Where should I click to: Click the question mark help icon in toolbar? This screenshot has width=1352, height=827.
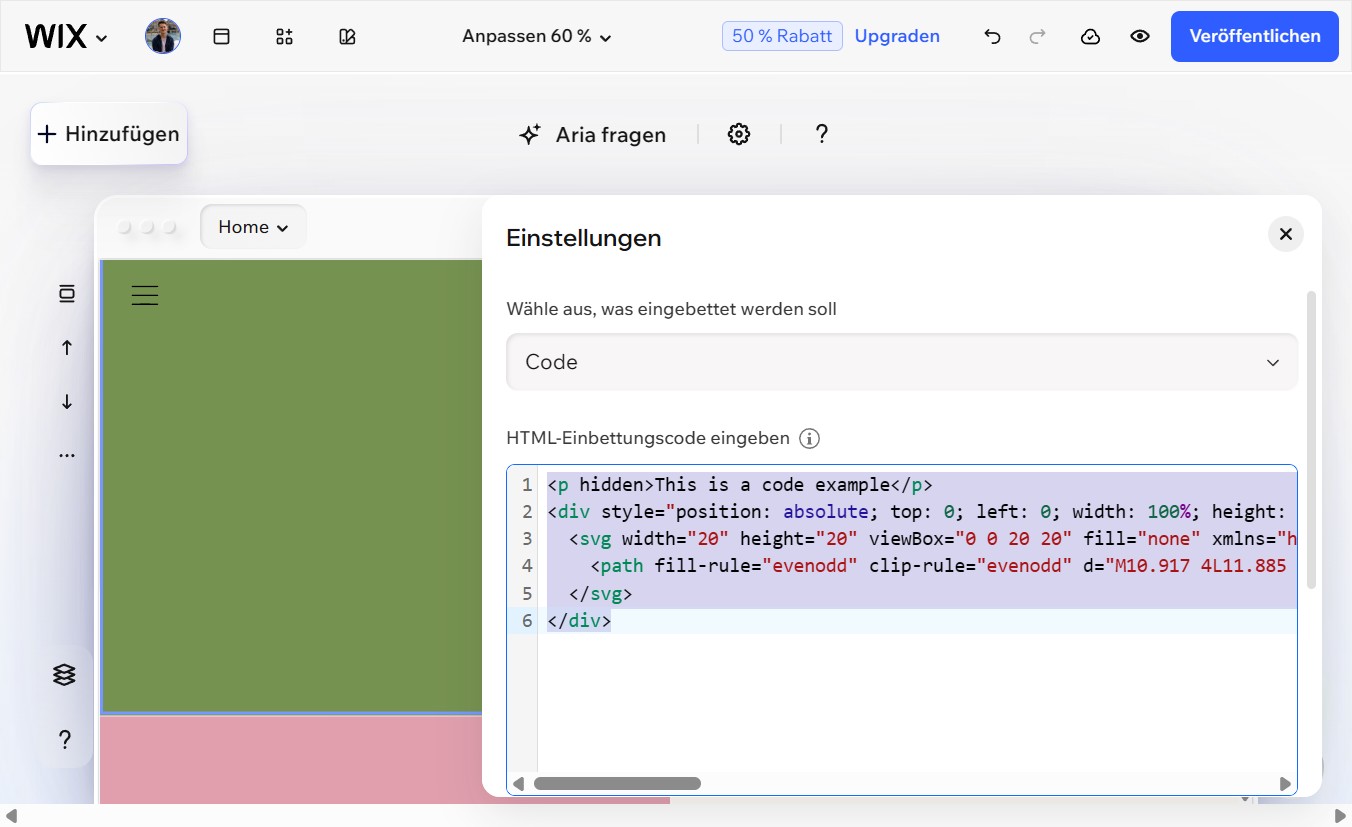click(822, 134)
